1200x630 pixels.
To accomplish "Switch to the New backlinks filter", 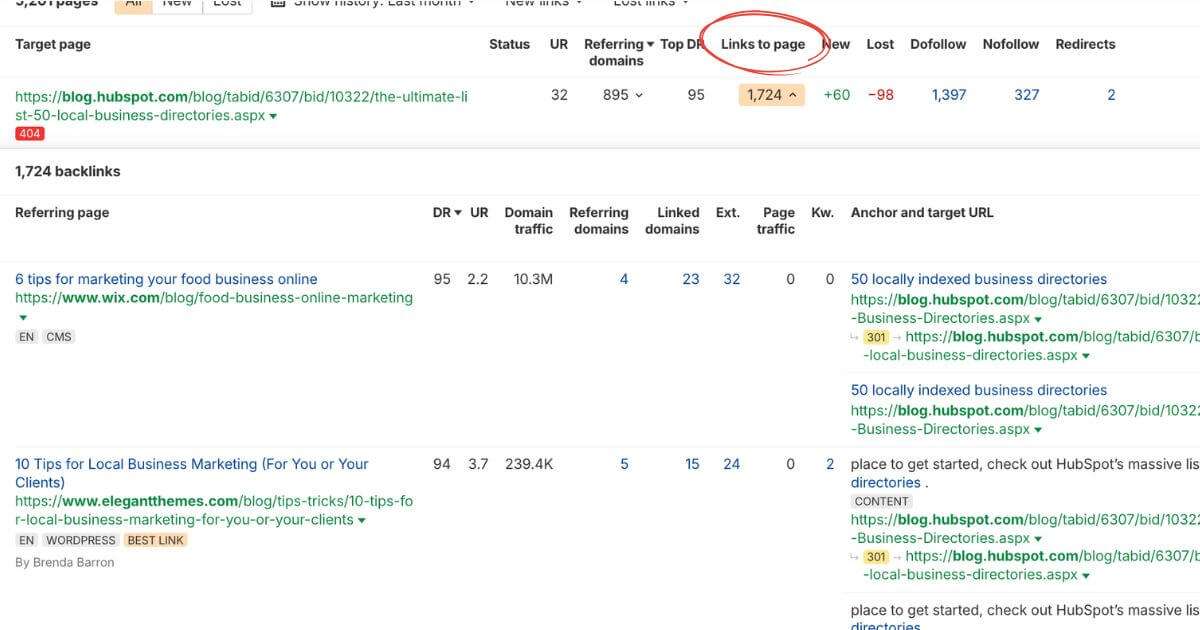I will tap(177, 3).
